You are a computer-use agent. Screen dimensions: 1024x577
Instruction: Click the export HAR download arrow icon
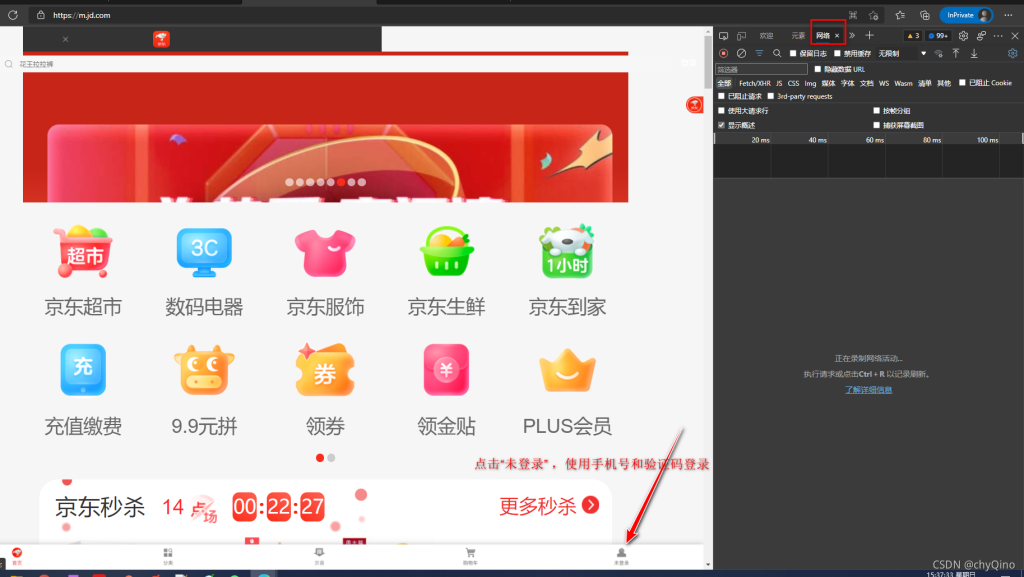[974, 54]
